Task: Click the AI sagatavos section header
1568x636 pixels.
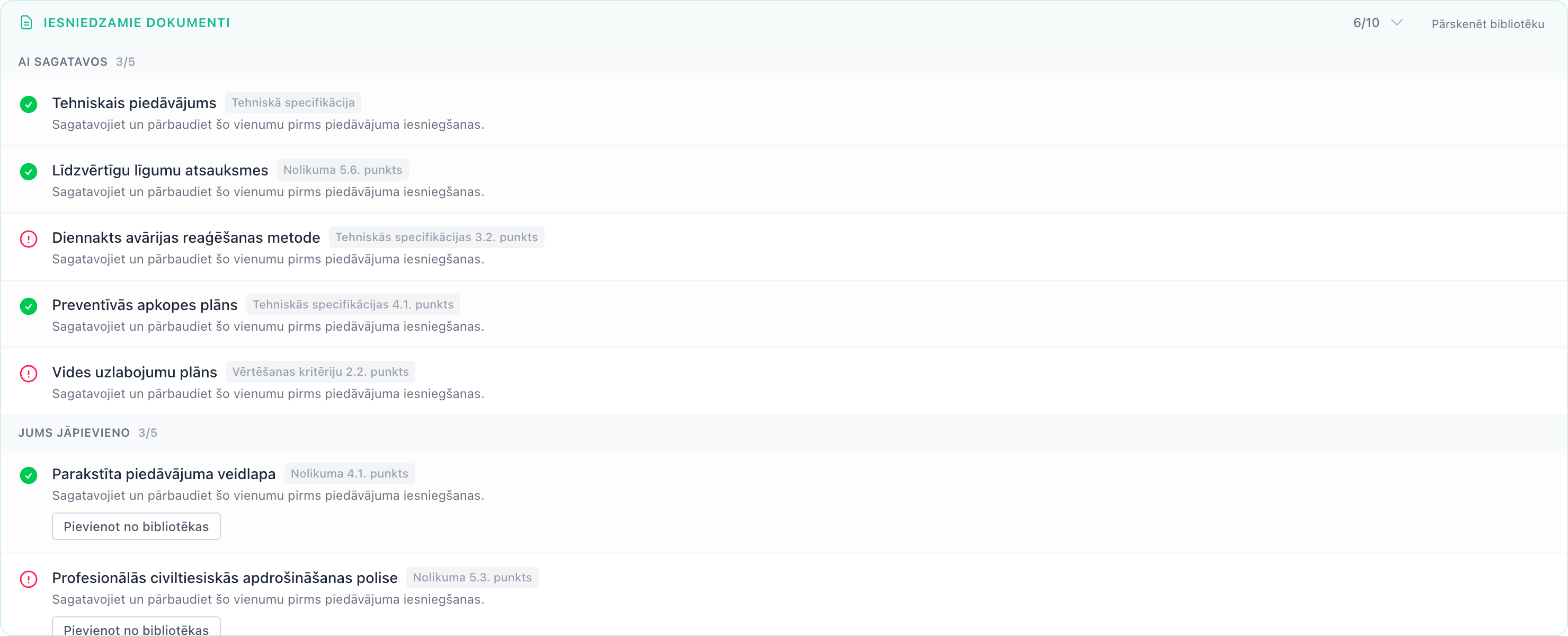Action: [x=77, y=61]
